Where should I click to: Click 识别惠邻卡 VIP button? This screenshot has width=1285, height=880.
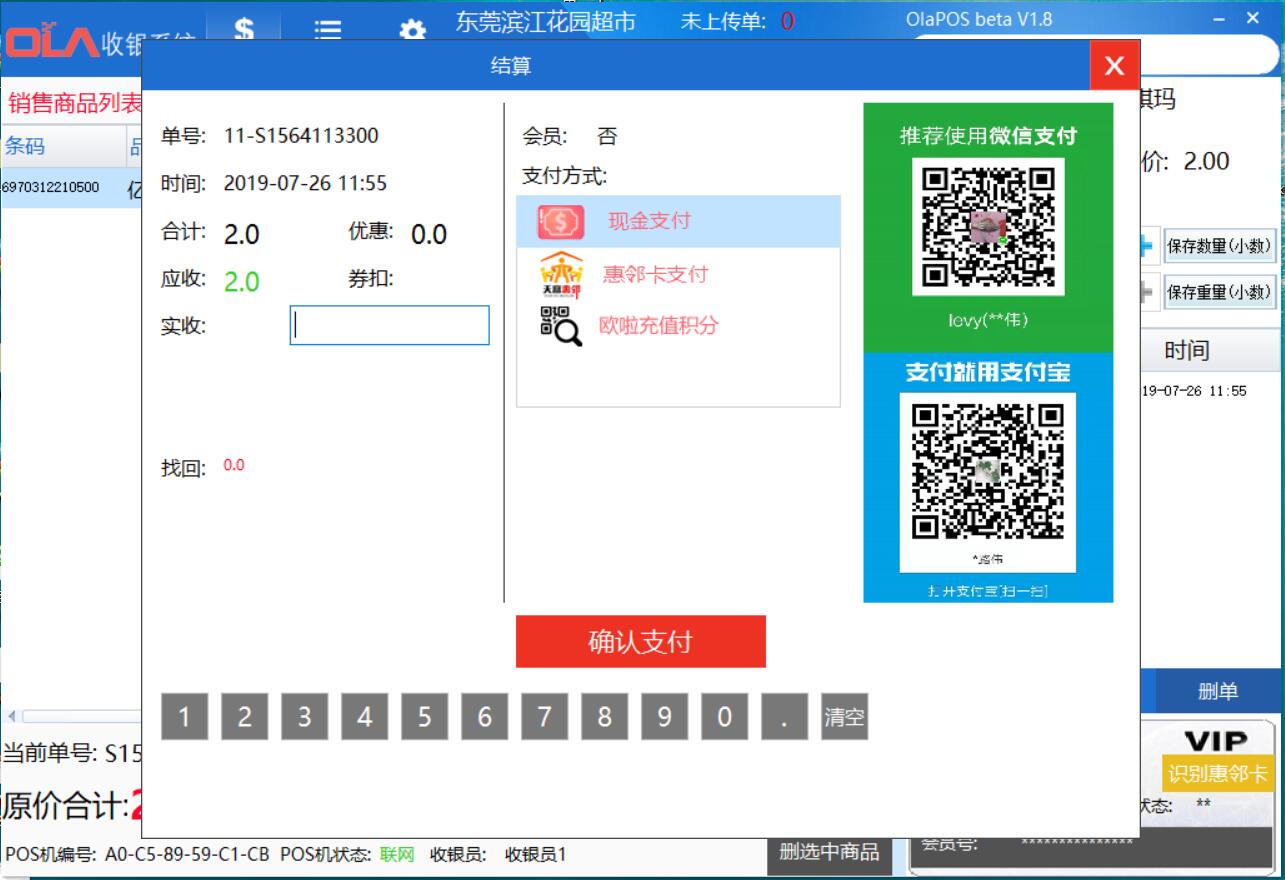tap(1218, 774)
